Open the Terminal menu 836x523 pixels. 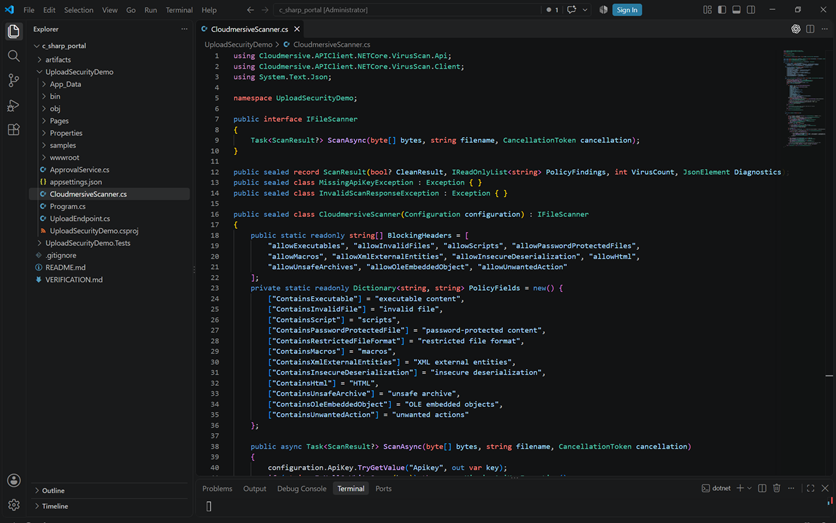click(179, 10)
